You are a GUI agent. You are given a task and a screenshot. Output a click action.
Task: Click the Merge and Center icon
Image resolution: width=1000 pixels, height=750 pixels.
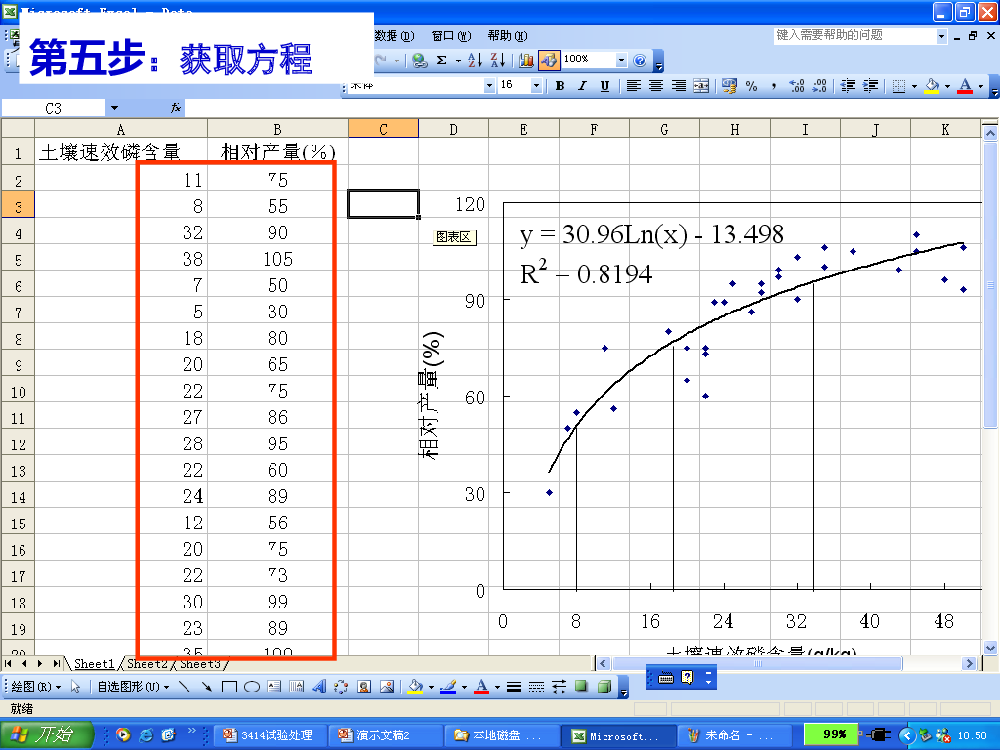701,85
